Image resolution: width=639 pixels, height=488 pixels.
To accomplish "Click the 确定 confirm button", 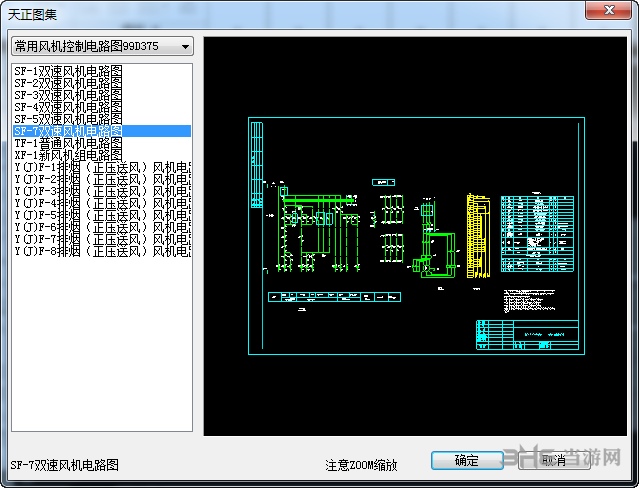I will (x=467, y=460).
